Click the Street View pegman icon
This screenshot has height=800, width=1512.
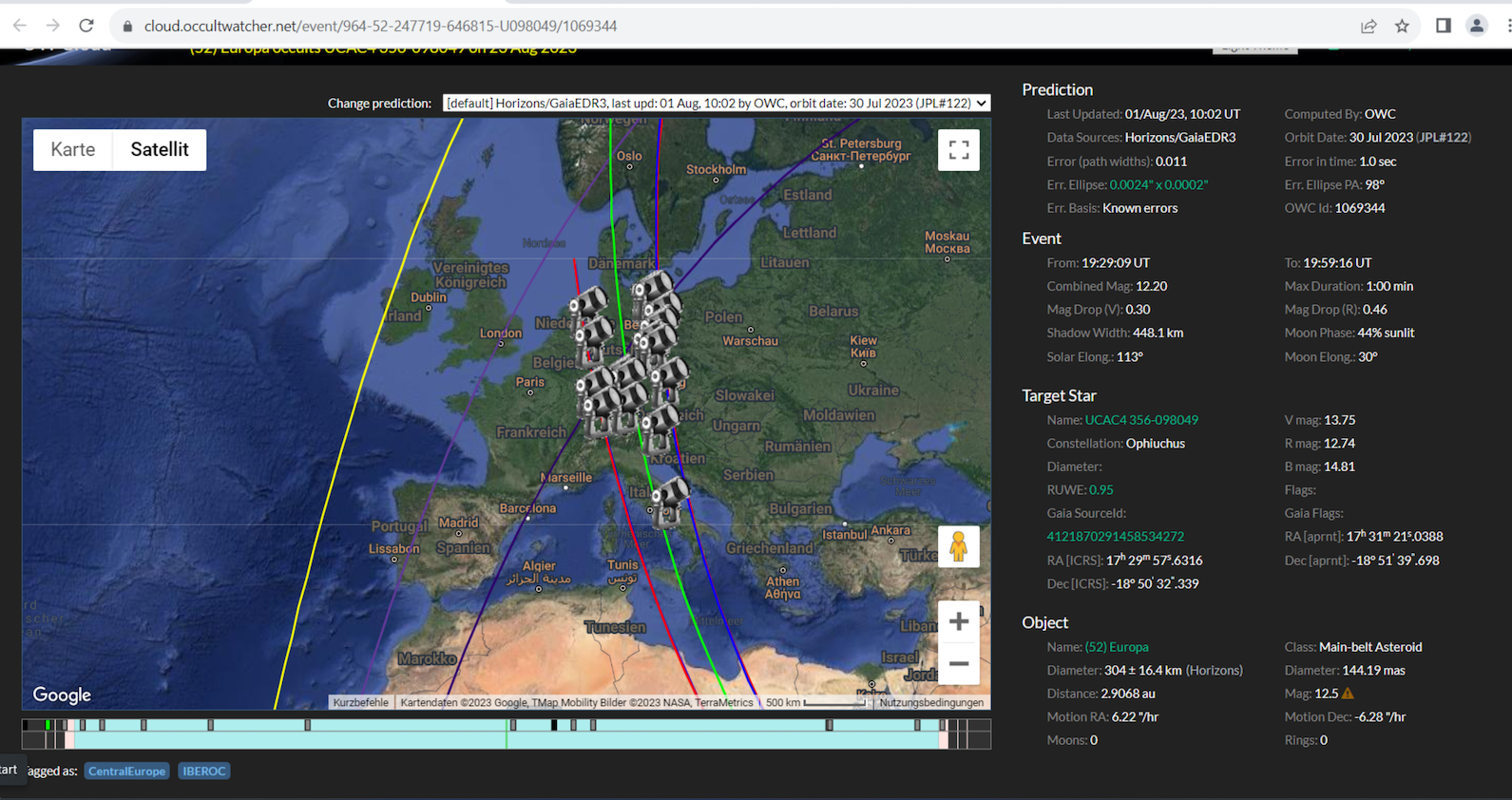pyautogui.click(x=958, y=546)
